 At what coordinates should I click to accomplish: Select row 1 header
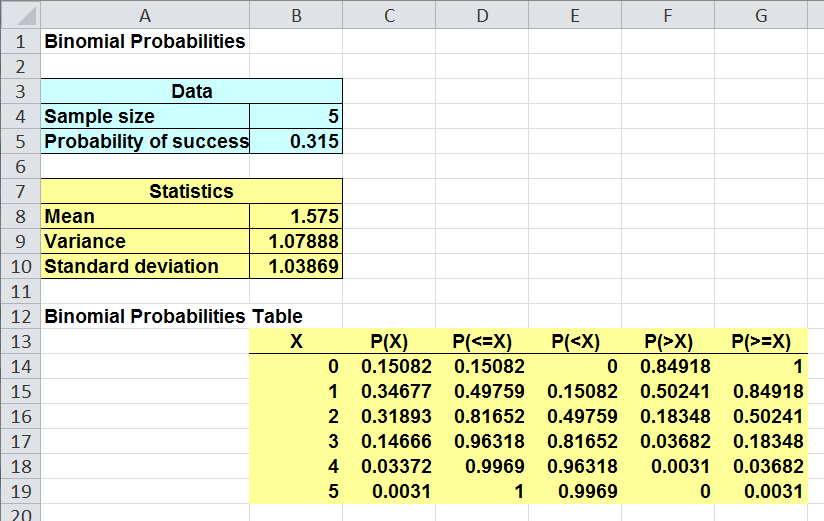click(x=20, y=41)
